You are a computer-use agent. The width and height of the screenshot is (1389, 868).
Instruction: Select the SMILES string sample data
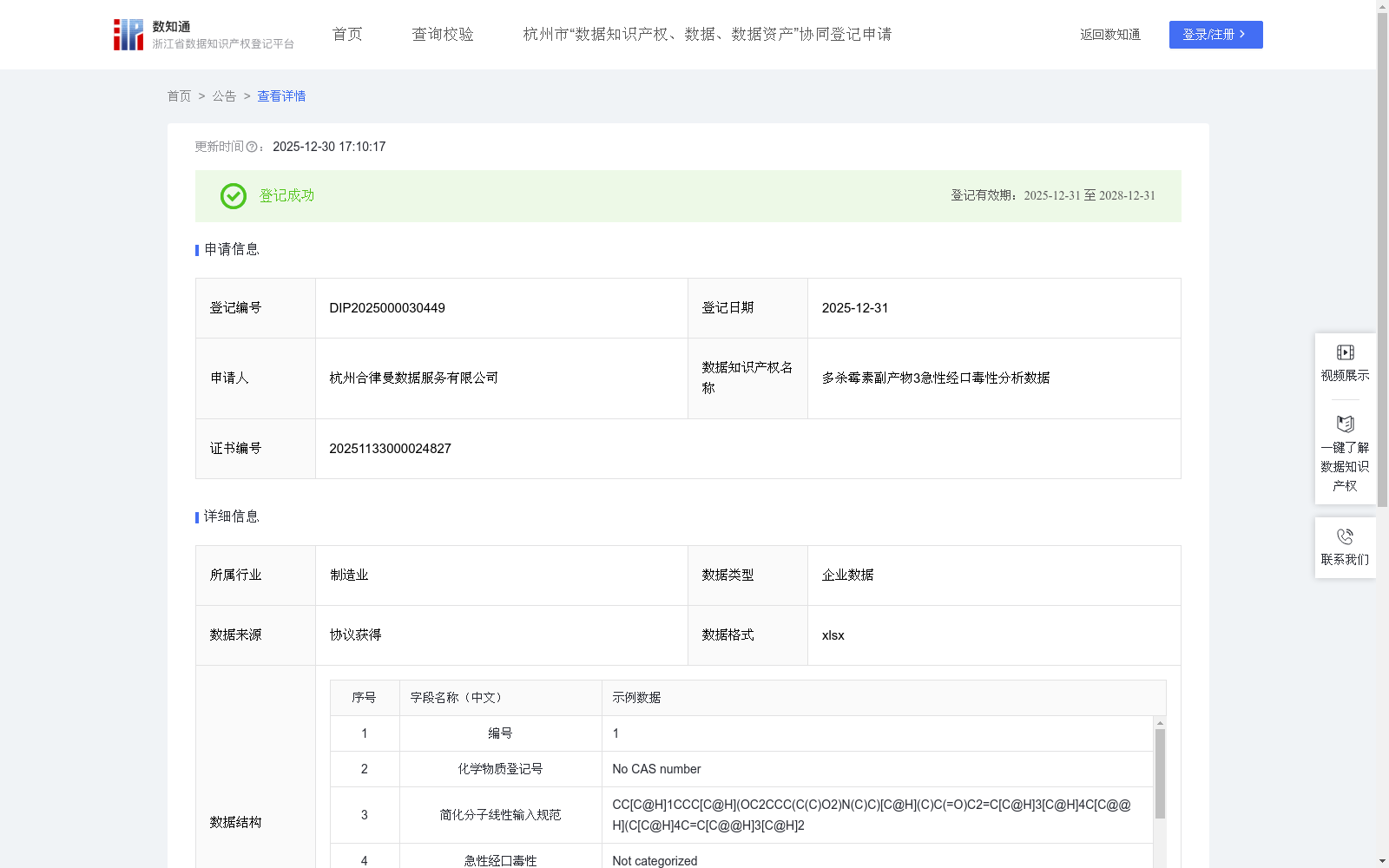click(872, 815)
